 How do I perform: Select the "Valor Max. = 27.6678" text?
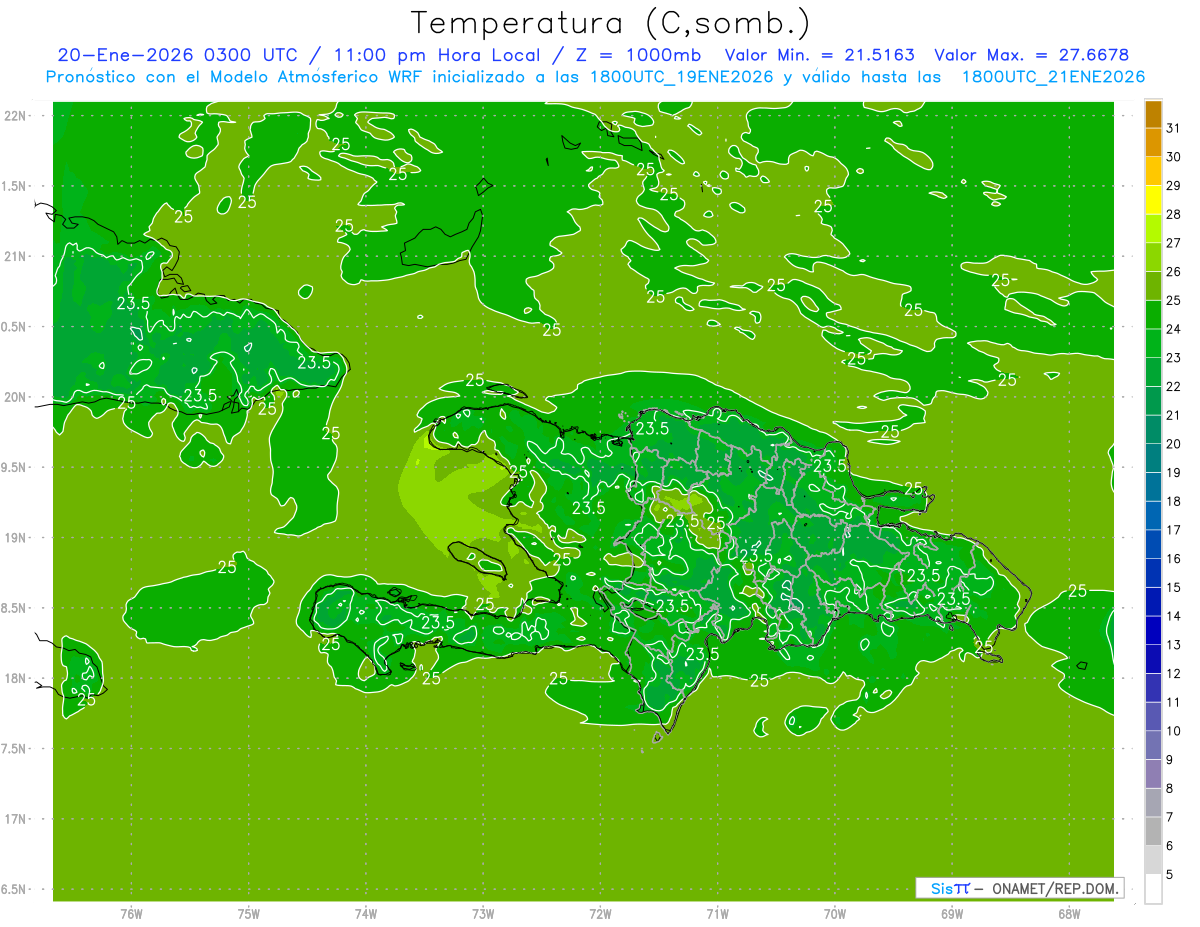click(1031, 55)
